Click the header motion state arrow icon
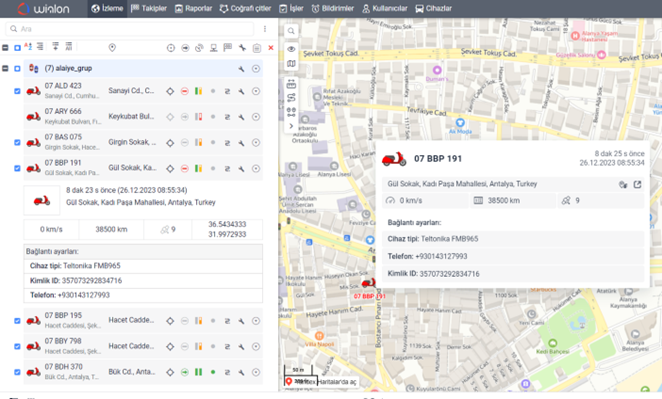This screenshot has height=399, width=662. [185, 48]
